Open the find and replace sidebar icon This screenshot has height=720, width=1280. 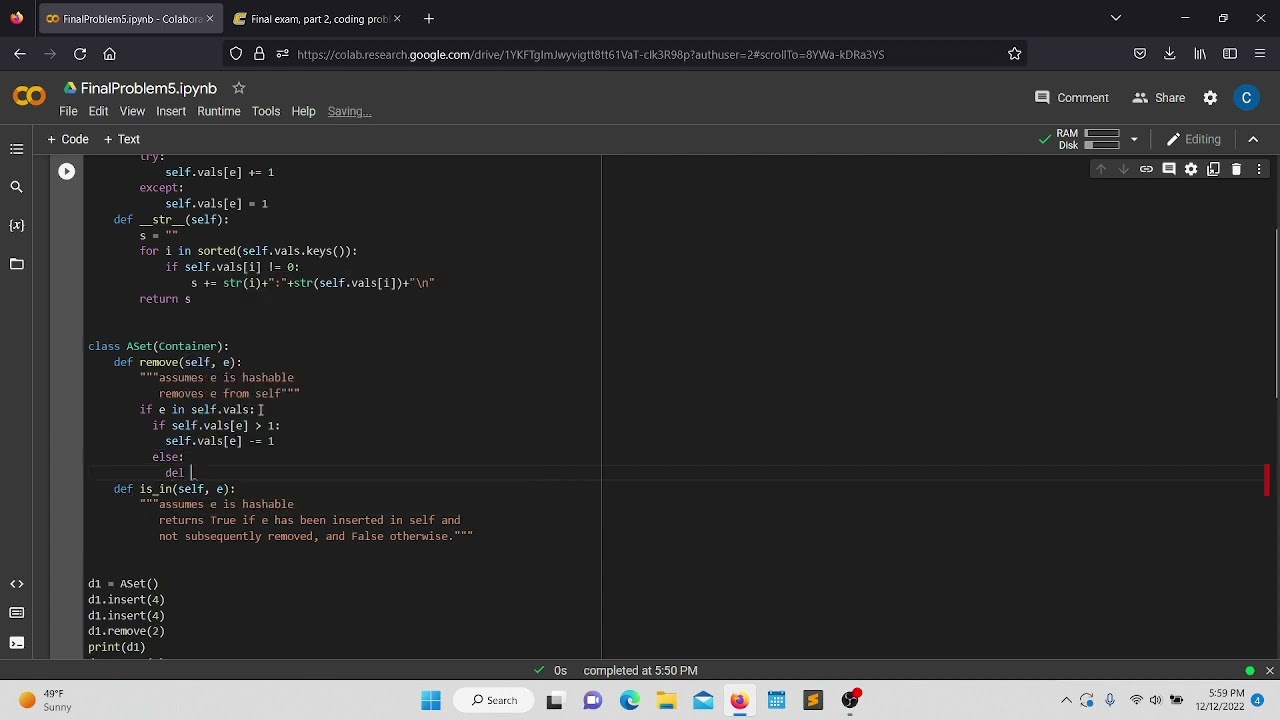click(17, 187)
